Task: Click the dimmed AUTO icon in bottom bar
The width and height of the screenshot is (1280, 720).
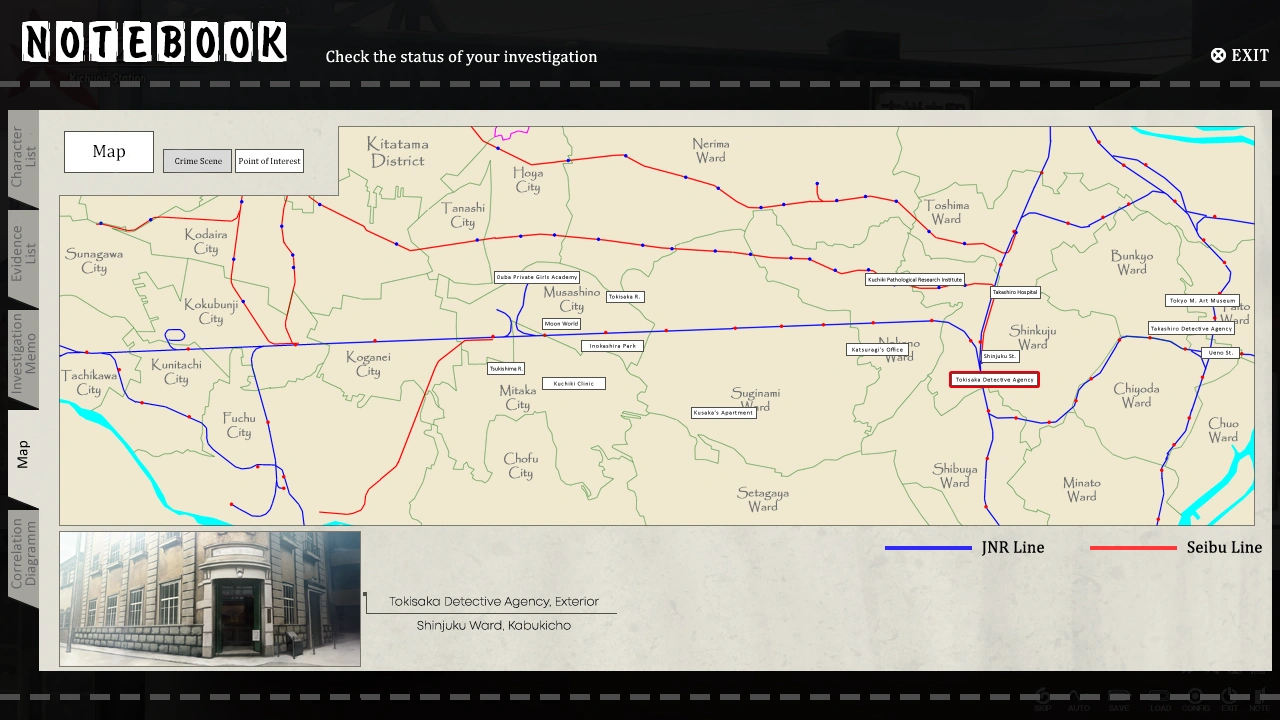Action: (1078, 700)
